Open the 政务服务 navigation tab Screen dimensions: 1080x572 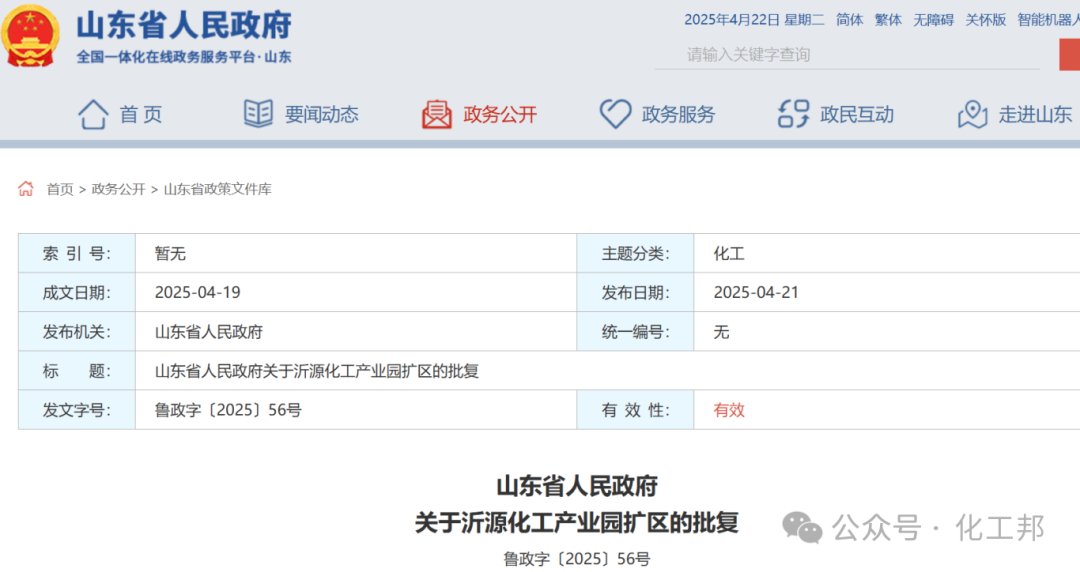(678, 115)
